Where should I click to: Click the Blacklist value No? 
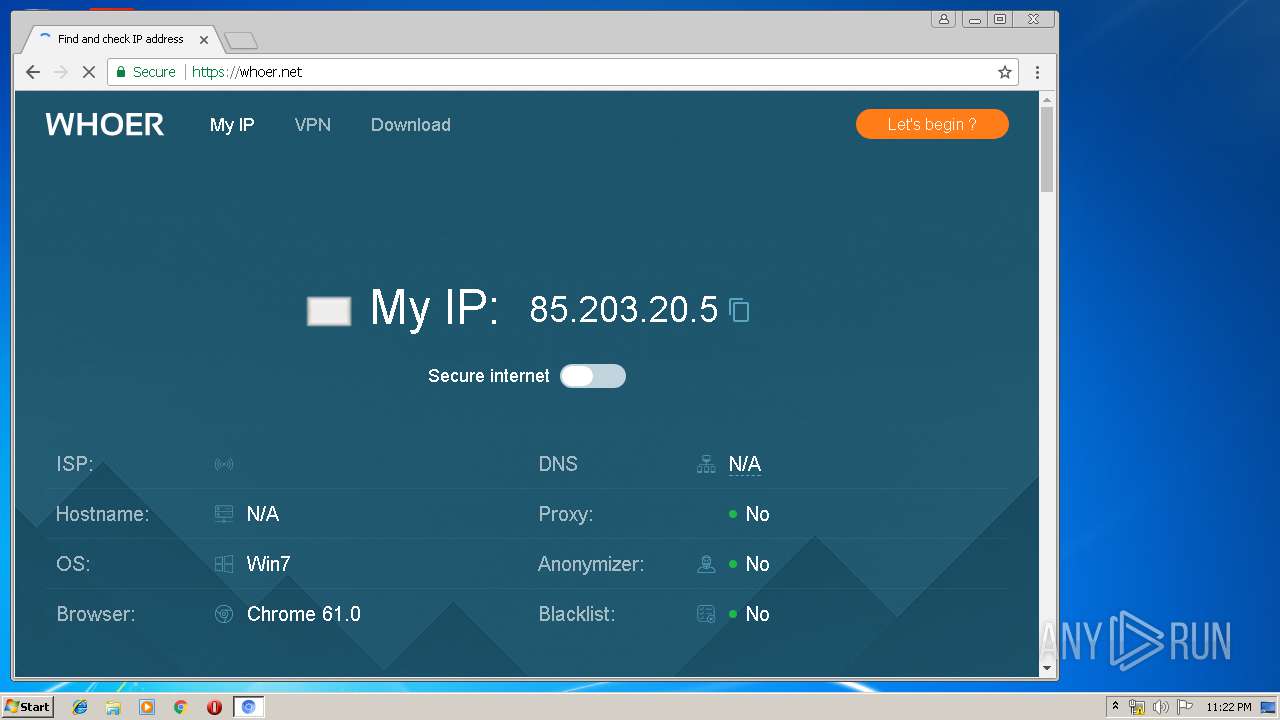pos(757,614)
